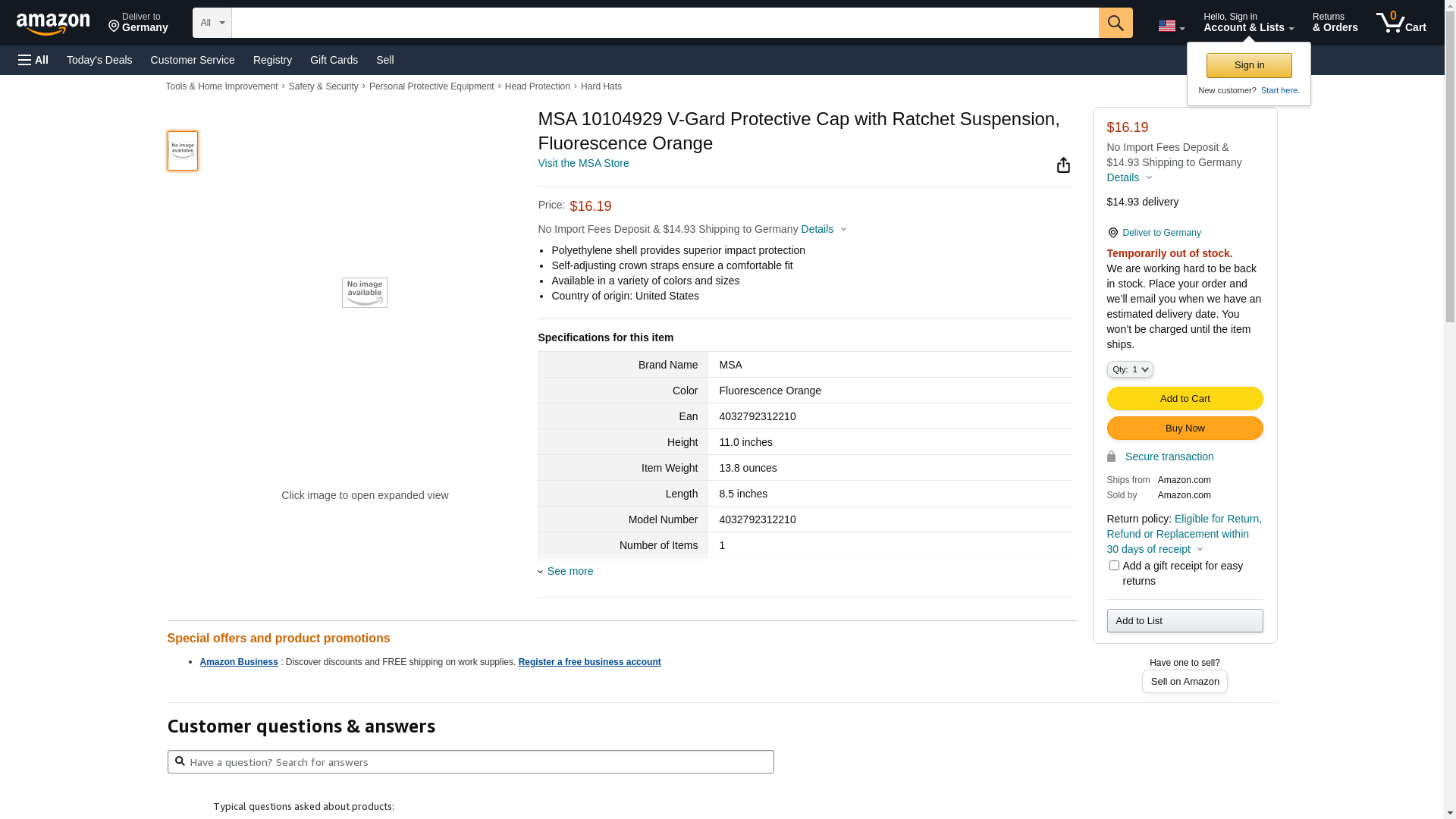Click the Amazon logo
Screen dimensions: 1456x819
pos(53,24)
